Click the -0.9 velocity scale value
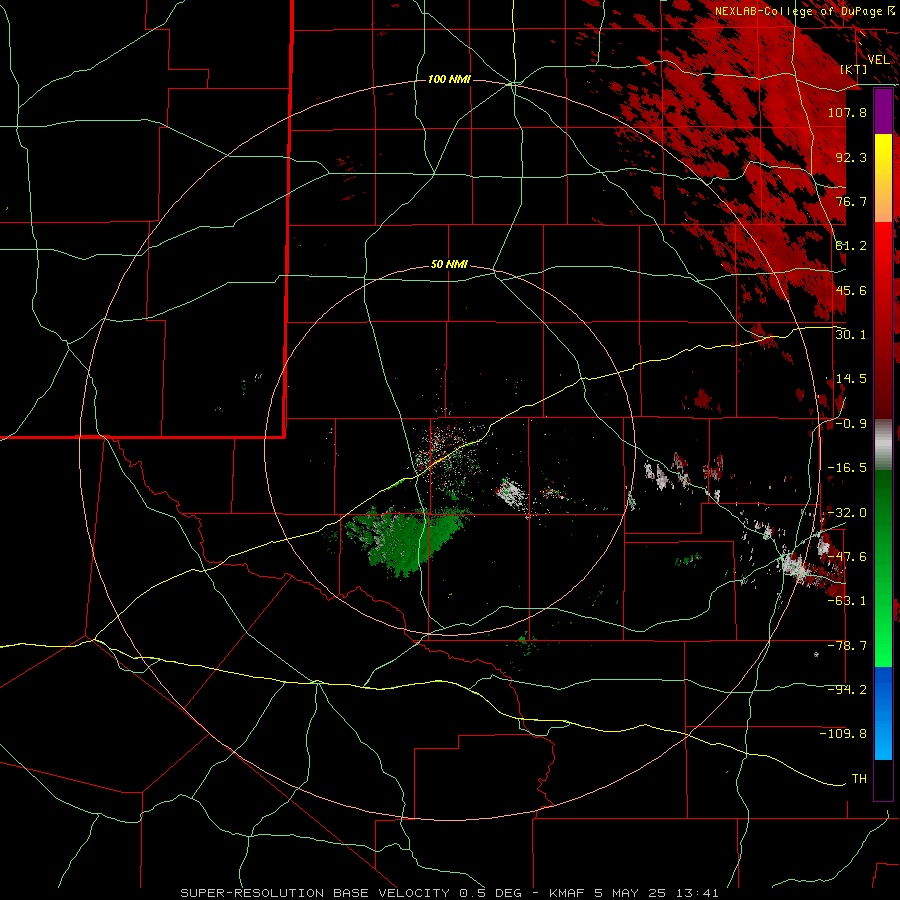900x900 pixels. tap(851, 424)
